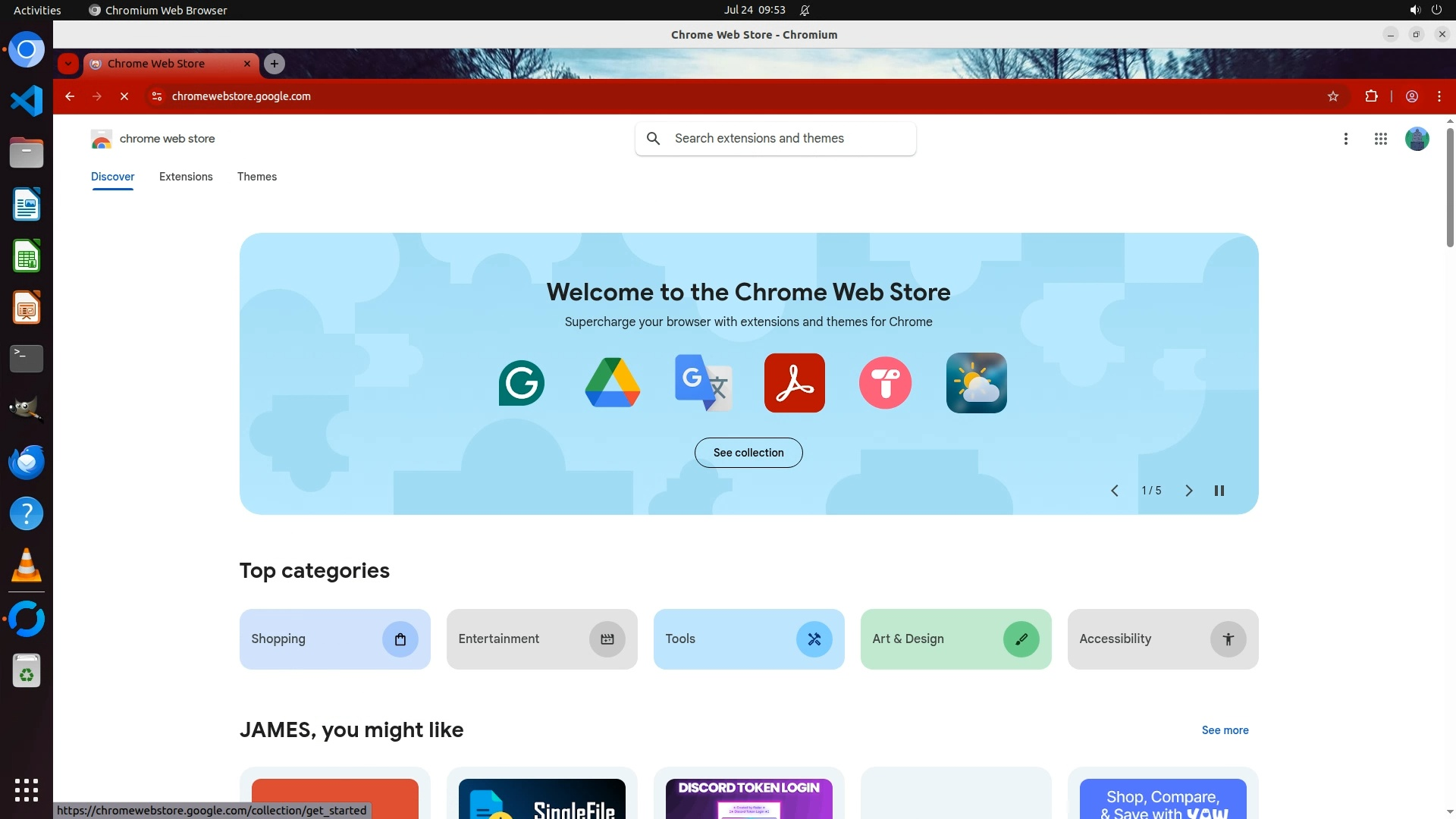Open the Google apps grid icon
This screenshot has height=819, width=1456.
pos(1380,139)
